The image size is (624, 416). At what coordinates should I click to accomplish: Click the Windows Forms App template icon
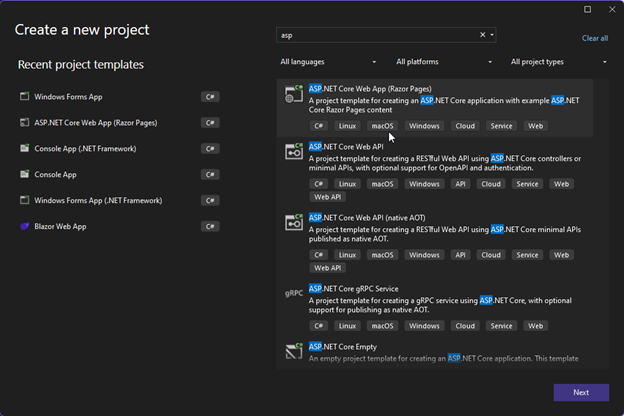(25, 96)
